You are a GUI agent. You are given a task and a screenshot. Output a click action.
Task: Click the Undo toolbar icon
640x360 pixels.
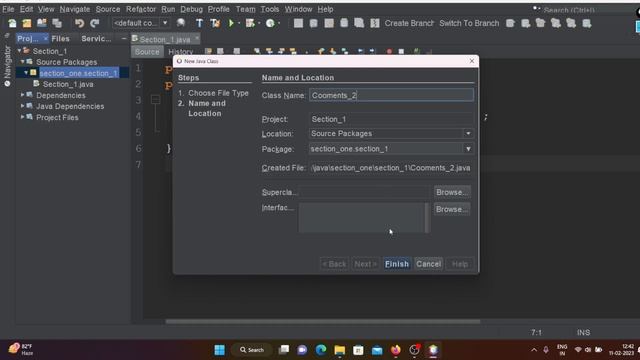tap(79, 23)
